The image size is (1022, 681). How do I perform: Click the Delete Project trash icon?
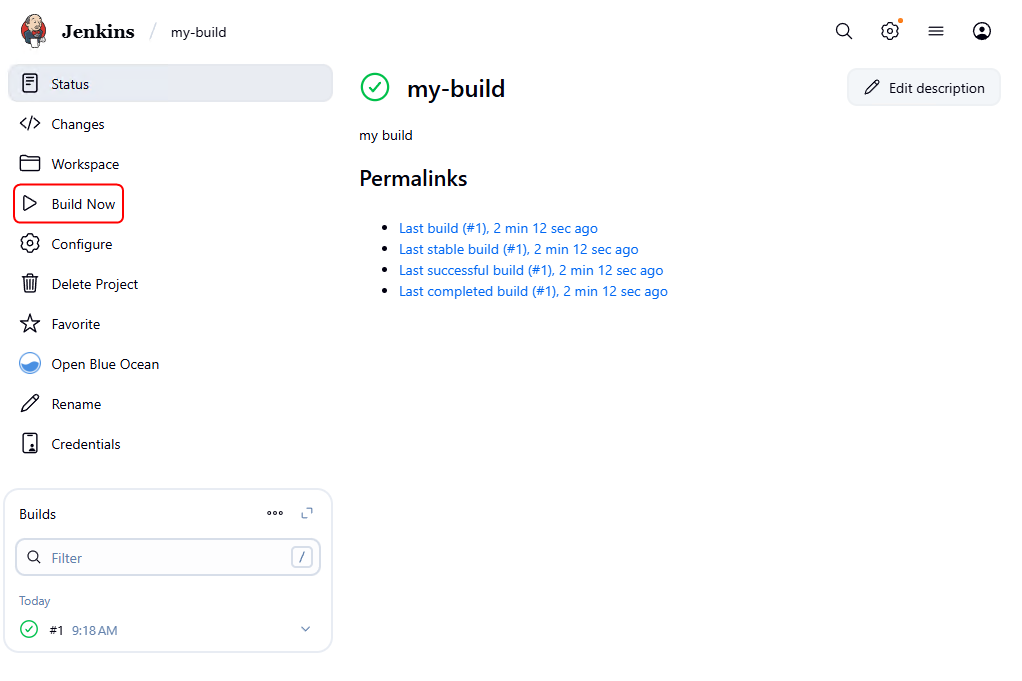(30, 284)
